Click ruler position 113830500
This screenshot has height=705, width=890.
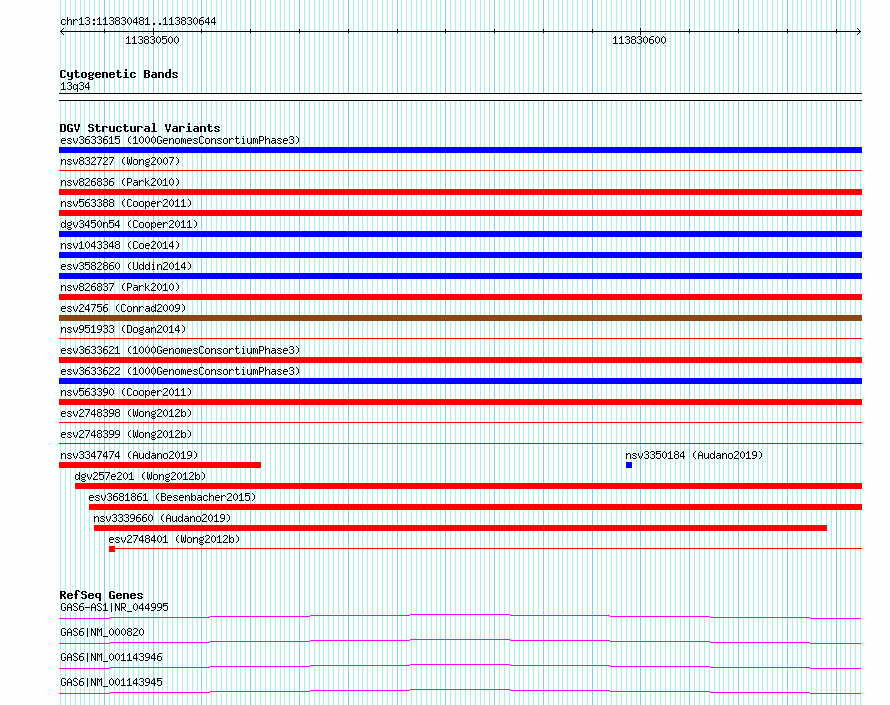click(152, 40)
